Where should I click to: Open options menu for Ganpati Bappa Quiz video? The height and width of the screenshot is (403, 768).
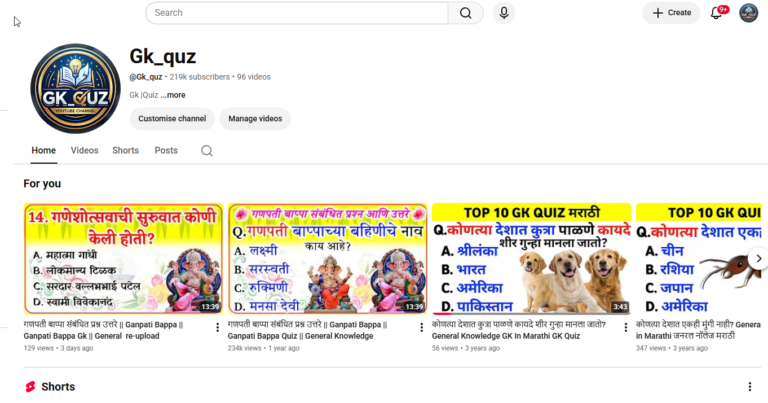pyautogui.click(x=421, y=328)
